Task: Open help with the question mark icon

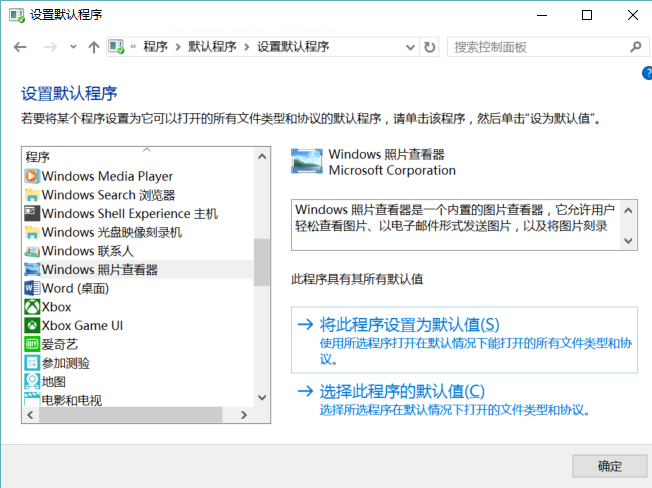Action: pyautogui.click(x=647, y=73)
